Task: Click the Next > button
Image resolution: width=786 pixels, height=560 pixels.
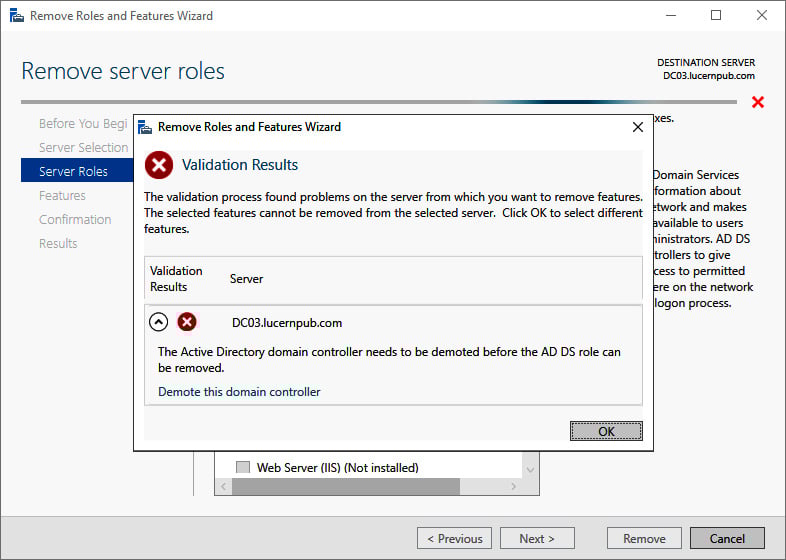Action: (x=537, y=538)
